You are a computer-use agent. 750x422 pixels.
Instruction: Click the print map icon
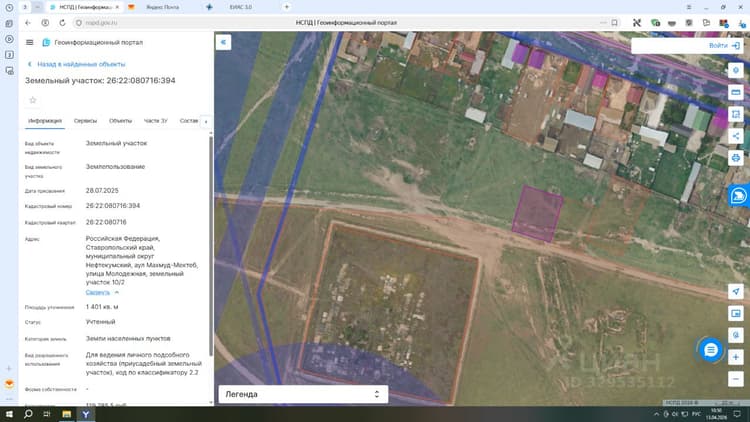[736, 158]
